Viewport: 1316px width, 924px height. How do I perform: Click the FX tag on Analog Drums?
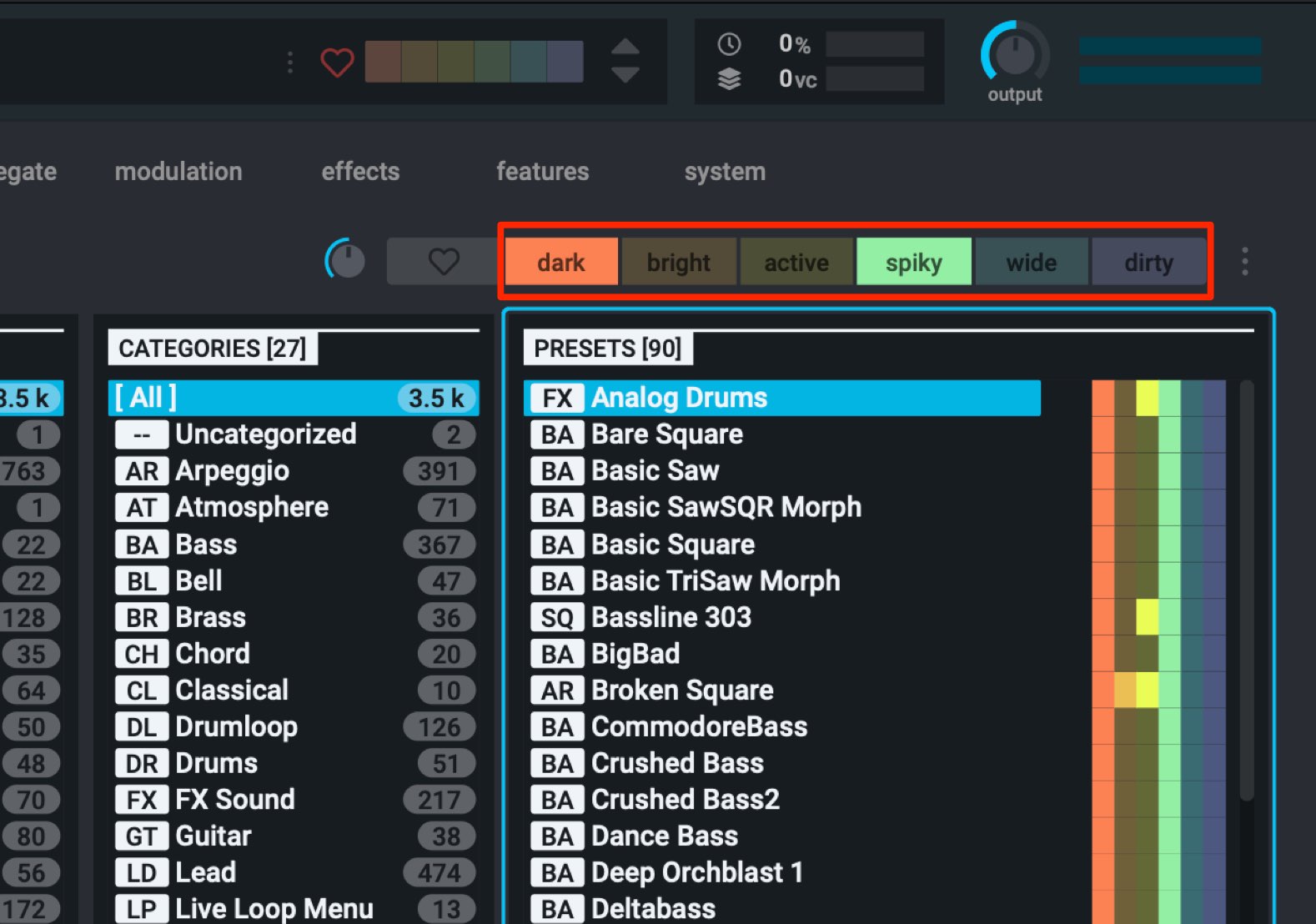(x=558, y=398)
